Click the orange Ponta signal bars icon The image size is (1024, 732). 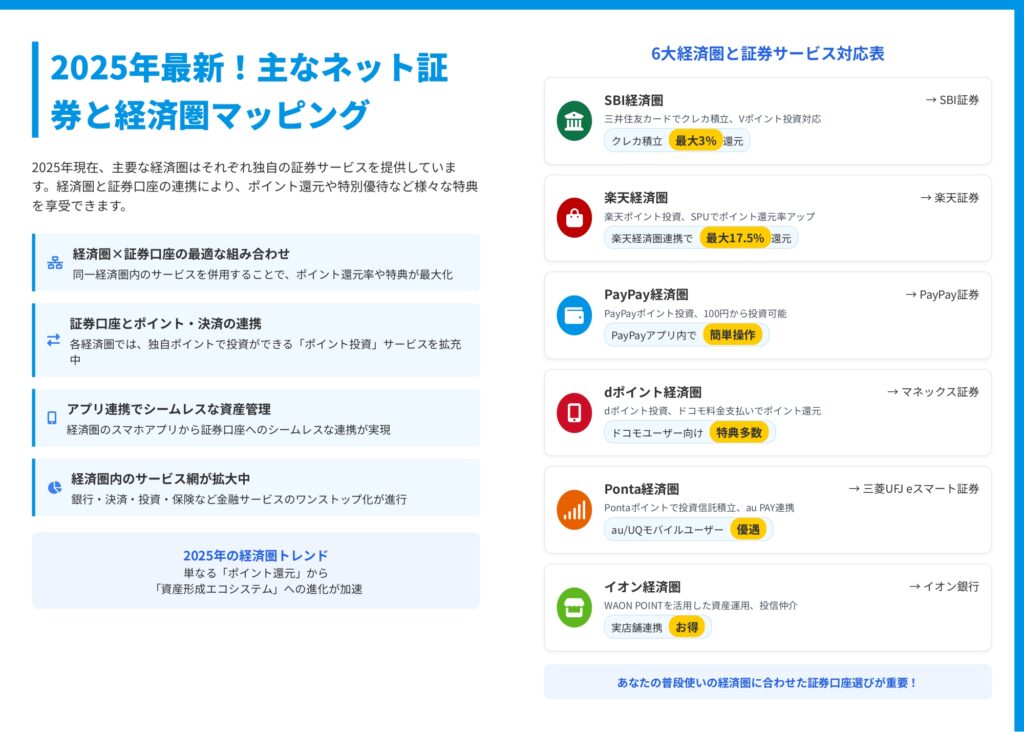[x=574, y=510]
